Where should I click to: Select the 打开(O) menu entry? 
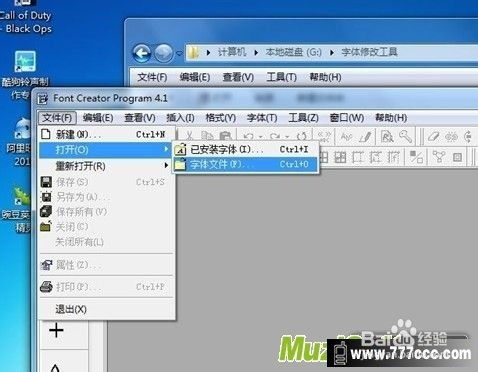point(105,150)
